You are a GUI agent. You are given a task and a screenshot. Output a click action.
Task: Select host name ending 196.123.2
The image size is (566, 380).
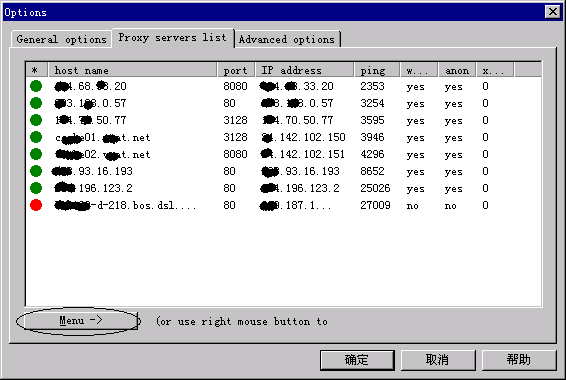coord(93,188)
